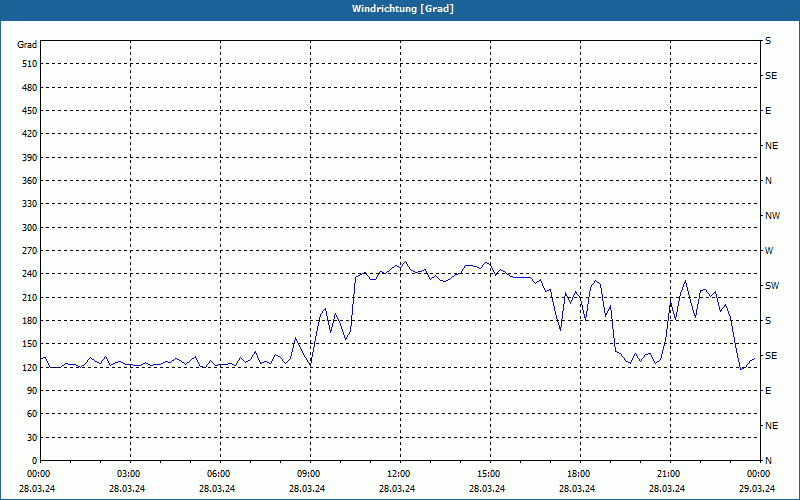This screenshot has width=800, height=500.
Task: Click the "W" compass label
Action: (769, 251)
